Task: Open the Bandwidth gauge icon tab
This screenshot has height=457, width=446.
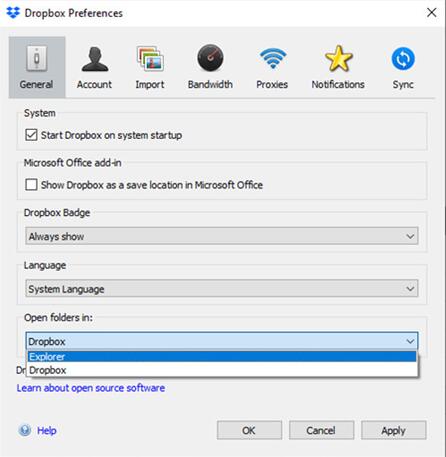Action: pyautogui.click(x=210, y=58)
